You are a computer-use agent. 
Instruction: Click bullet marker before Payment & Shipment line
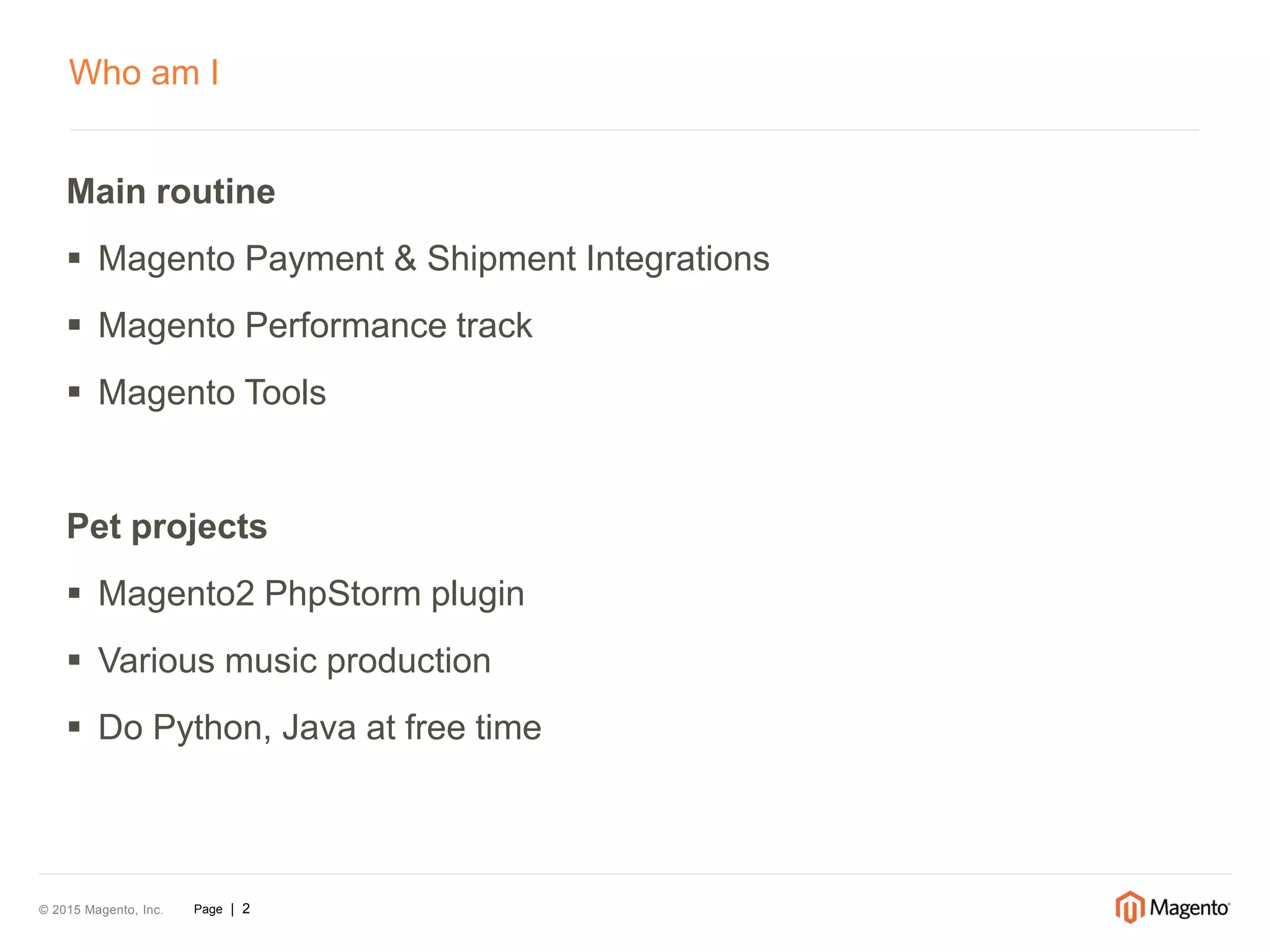point(74,258)
